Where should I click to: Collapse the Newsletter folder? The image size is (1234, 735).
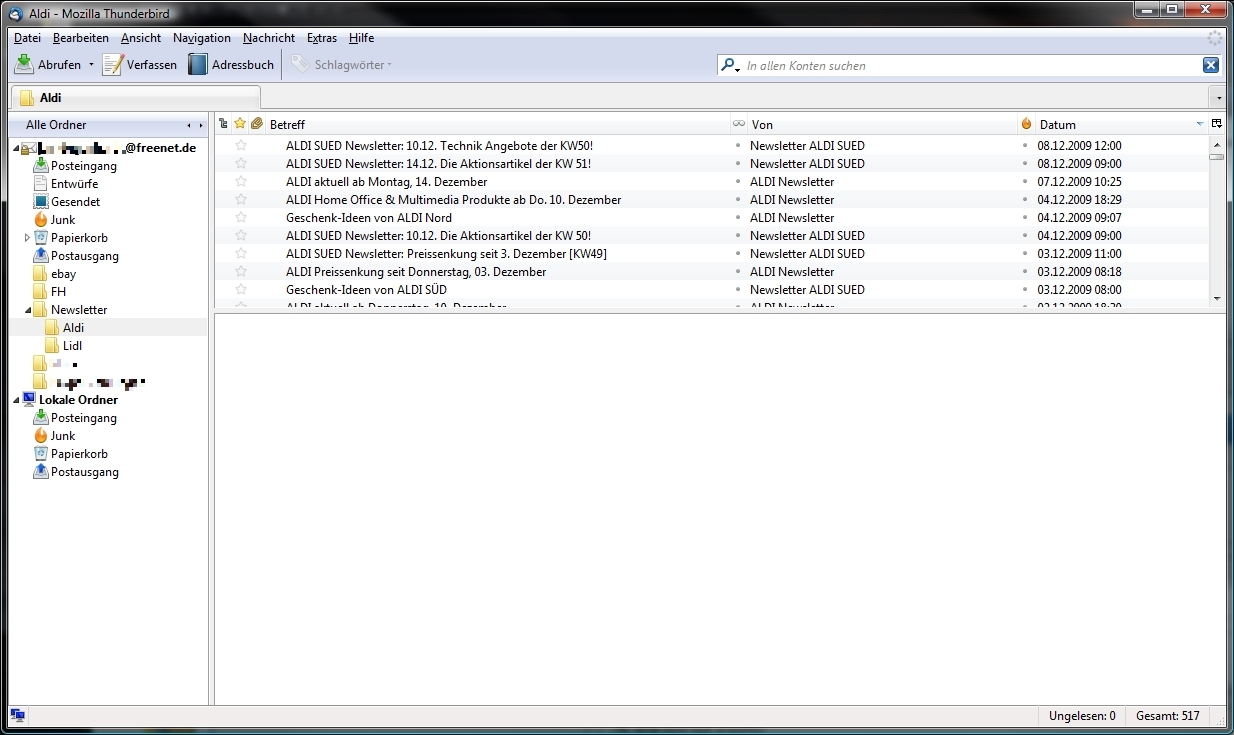tap(27, 310)
